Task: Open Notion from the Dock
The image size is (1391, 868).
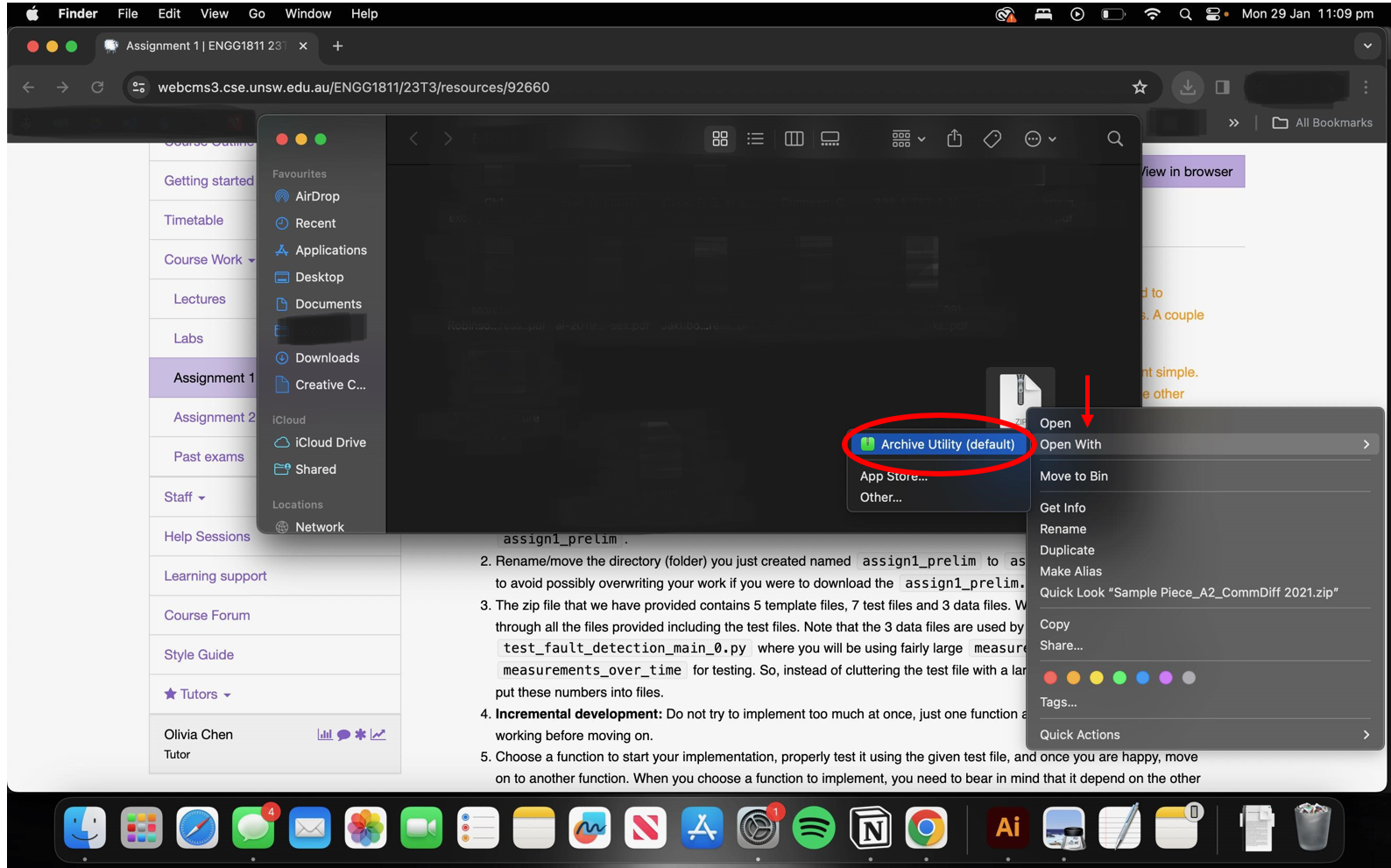Action: coord(871,828)
